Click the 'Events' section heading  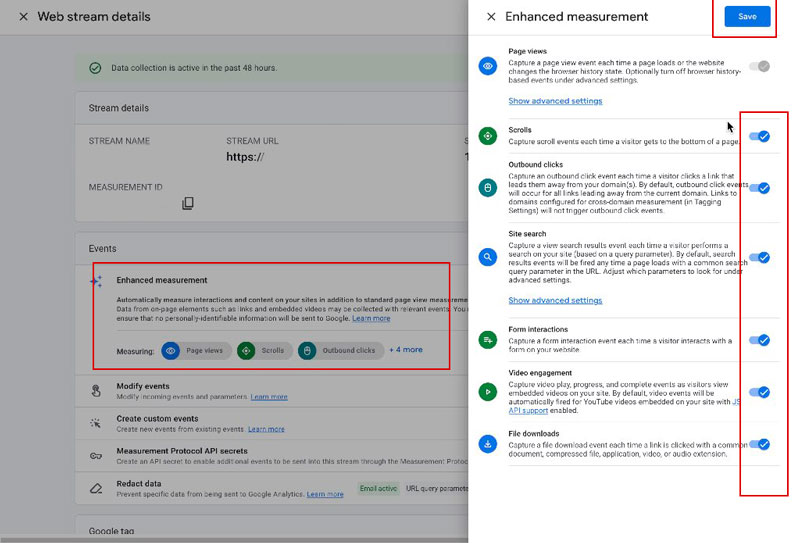tap(103, 249)
